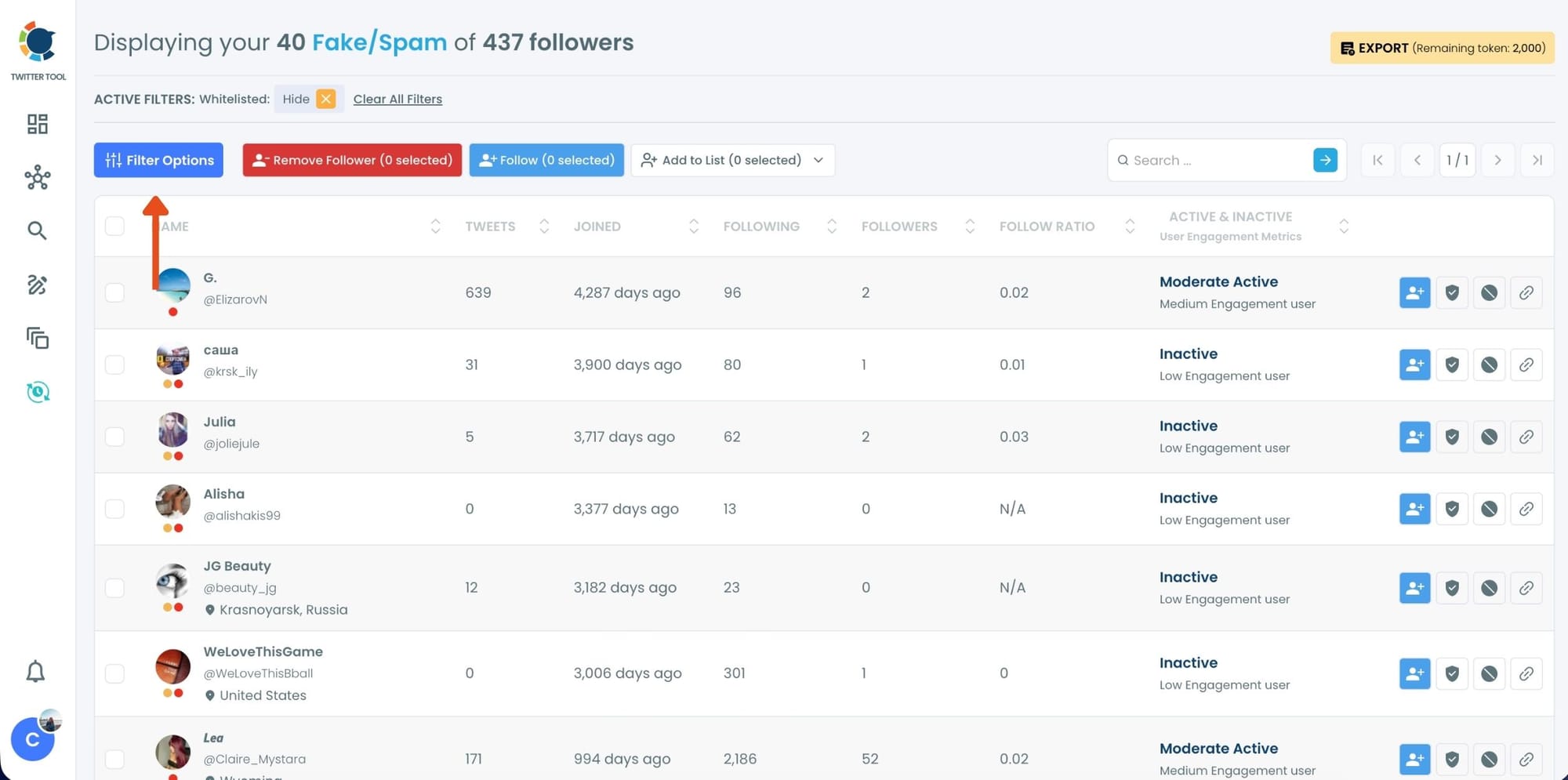This screenshot has height=780, width=1568.
Task: Select the network connections tool in sidebar
Action: click(37, 177)
